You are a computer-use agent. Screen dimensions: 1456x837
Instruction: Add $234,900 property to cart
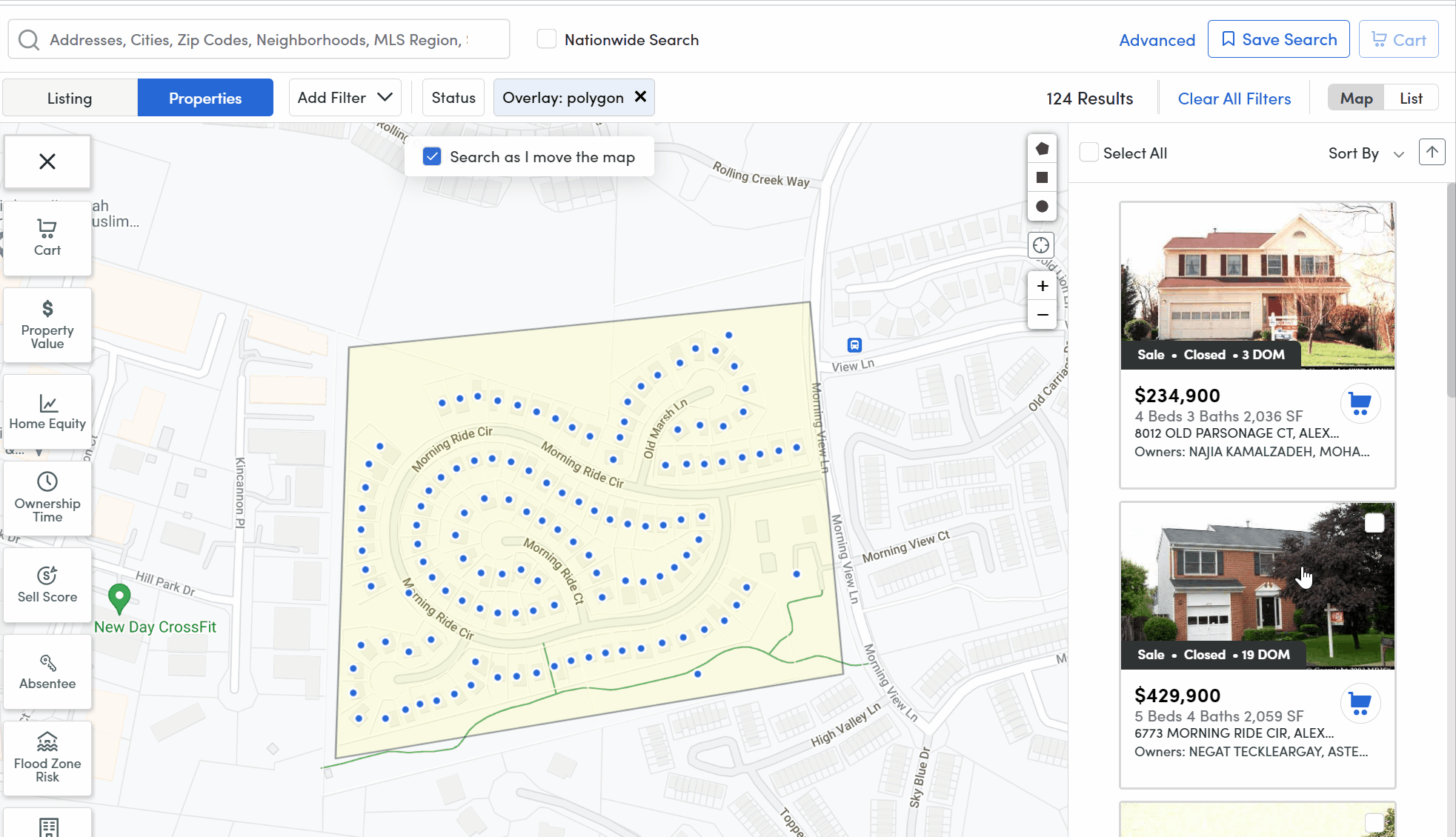tap(1360, 404)
